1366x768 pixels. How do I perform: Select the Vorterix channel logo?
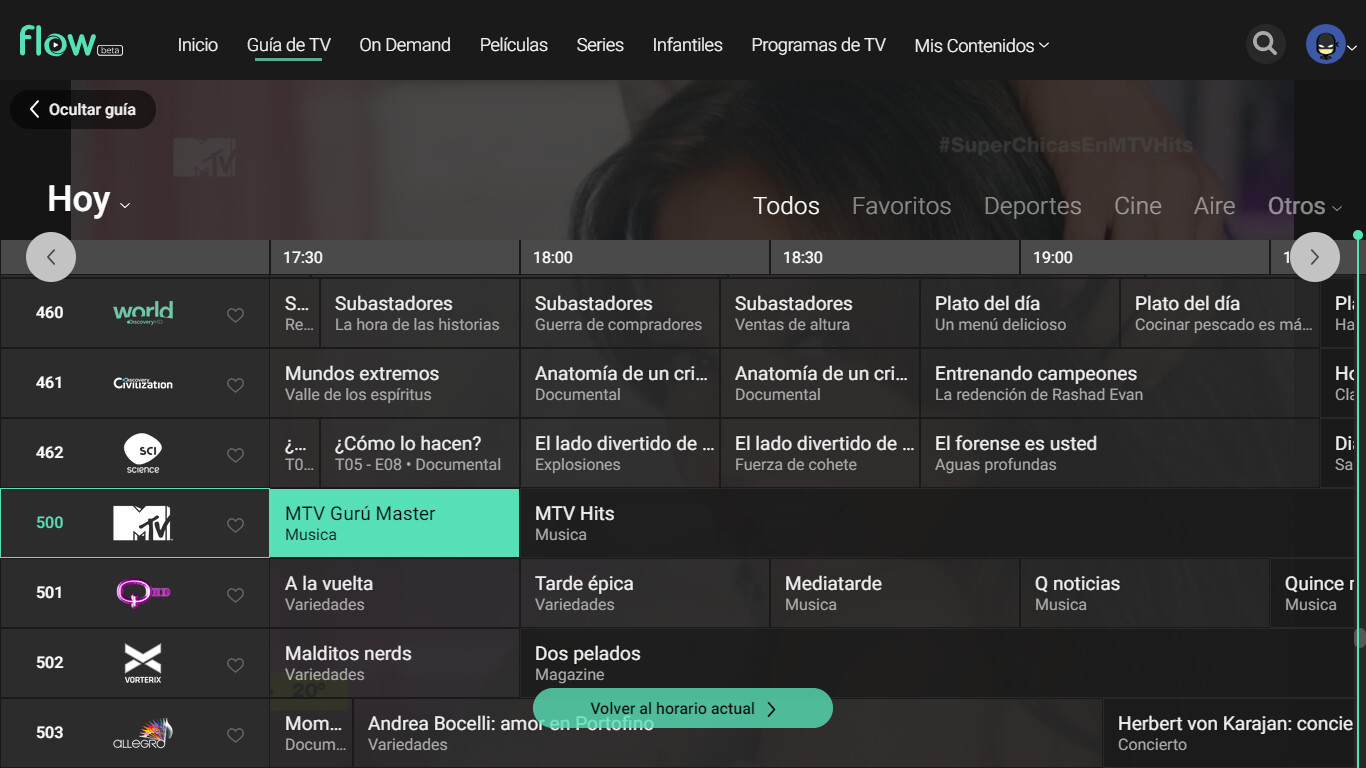click(143, 663)
